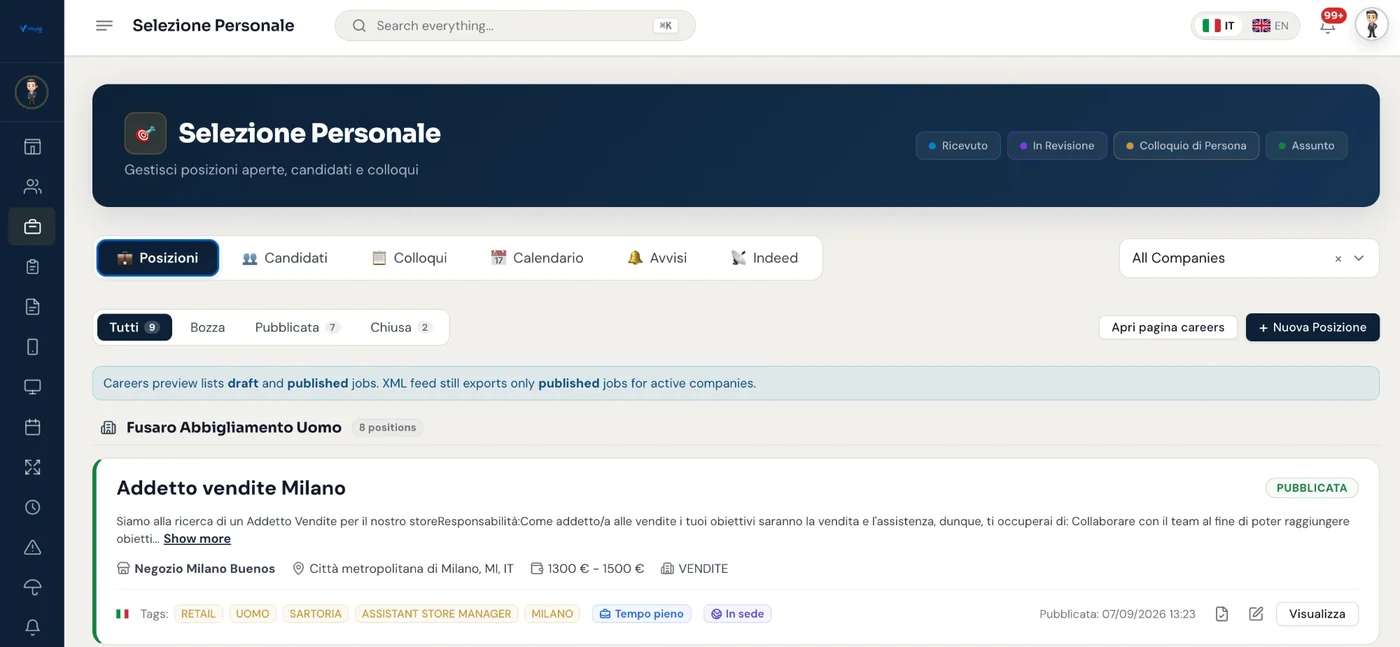Image resolution: width=1400 pixels, height=647 pixels.
Task: Click the In sede badge
Action: click(x=737, y=614)
